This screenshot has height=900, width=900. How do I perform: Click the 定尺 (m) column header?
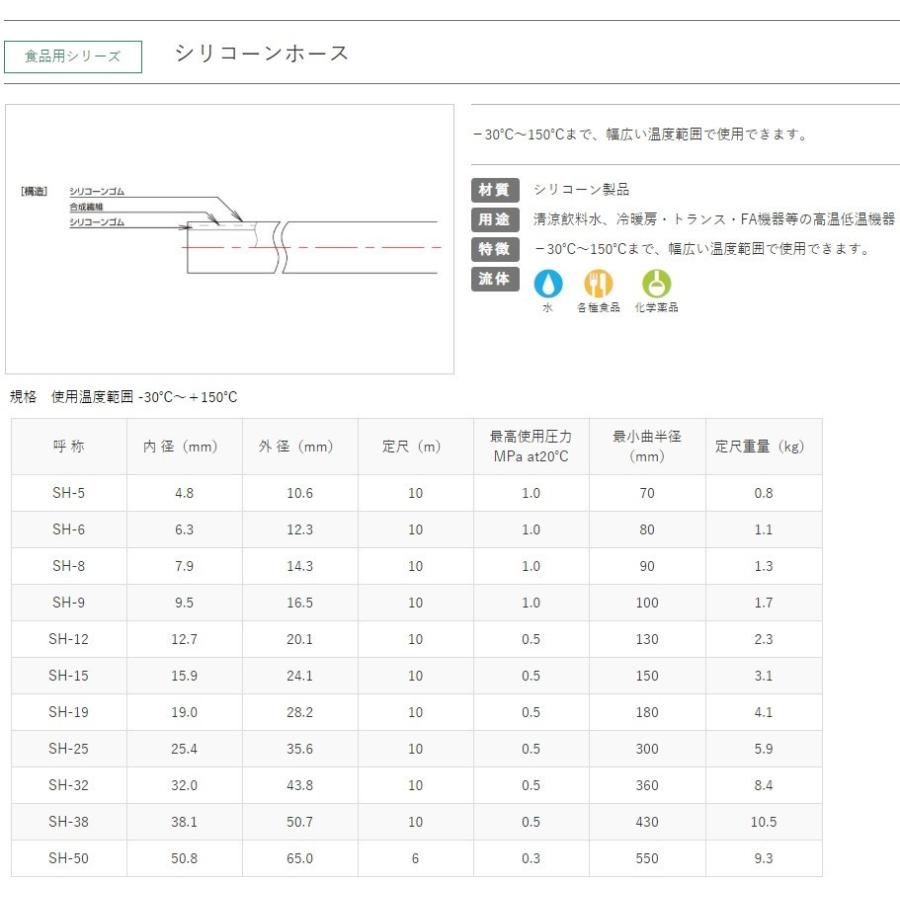click(416, 446)
